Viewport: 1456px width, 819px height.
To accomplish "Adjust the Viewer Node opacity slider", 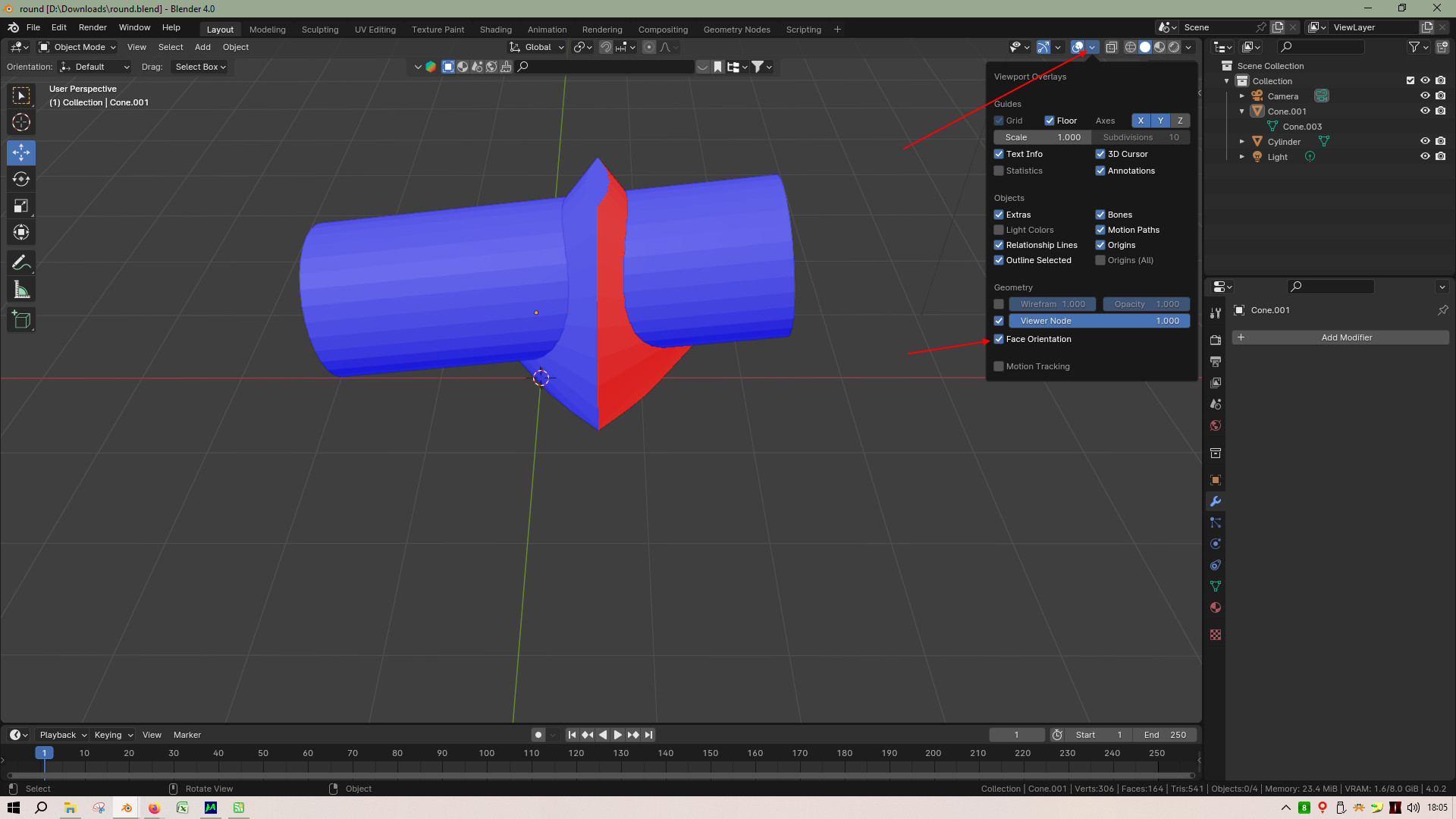I will (1099, 321).
